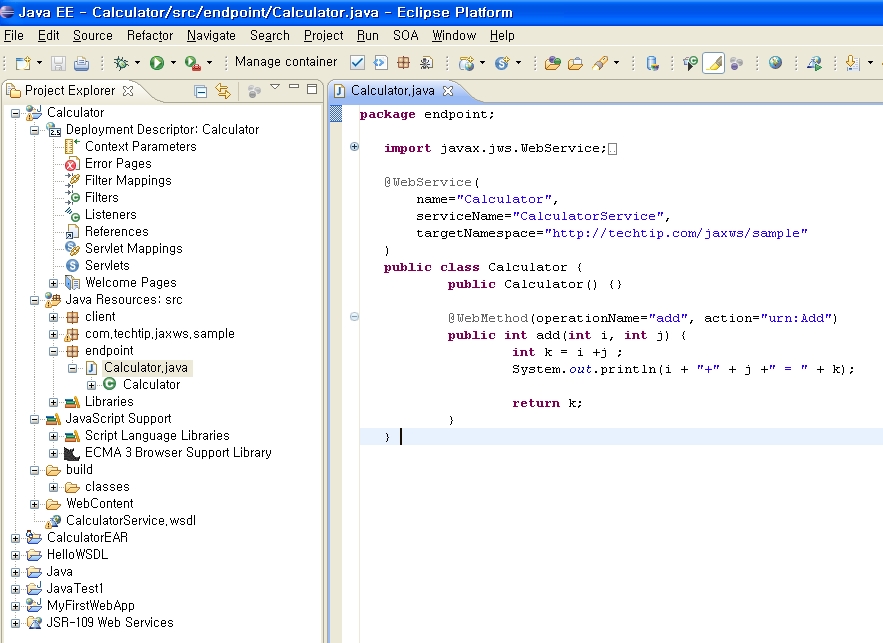Click the web browser globe icon

pos(775,63)
